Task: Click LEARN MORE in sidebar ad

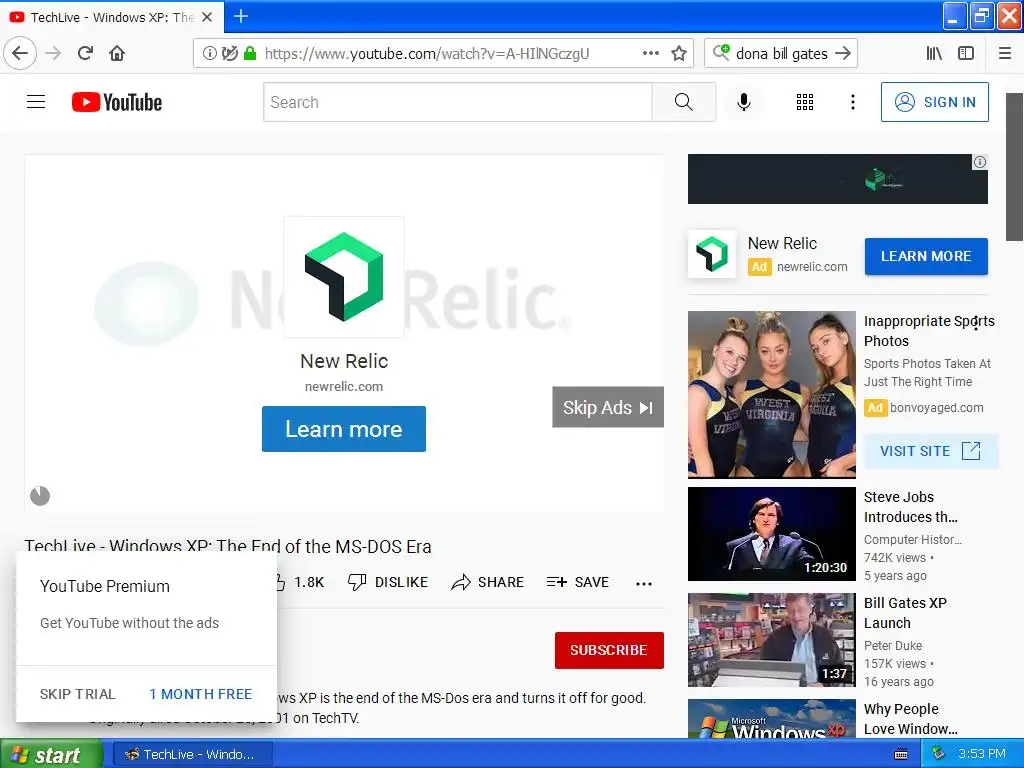Action: tap(926, 257)
